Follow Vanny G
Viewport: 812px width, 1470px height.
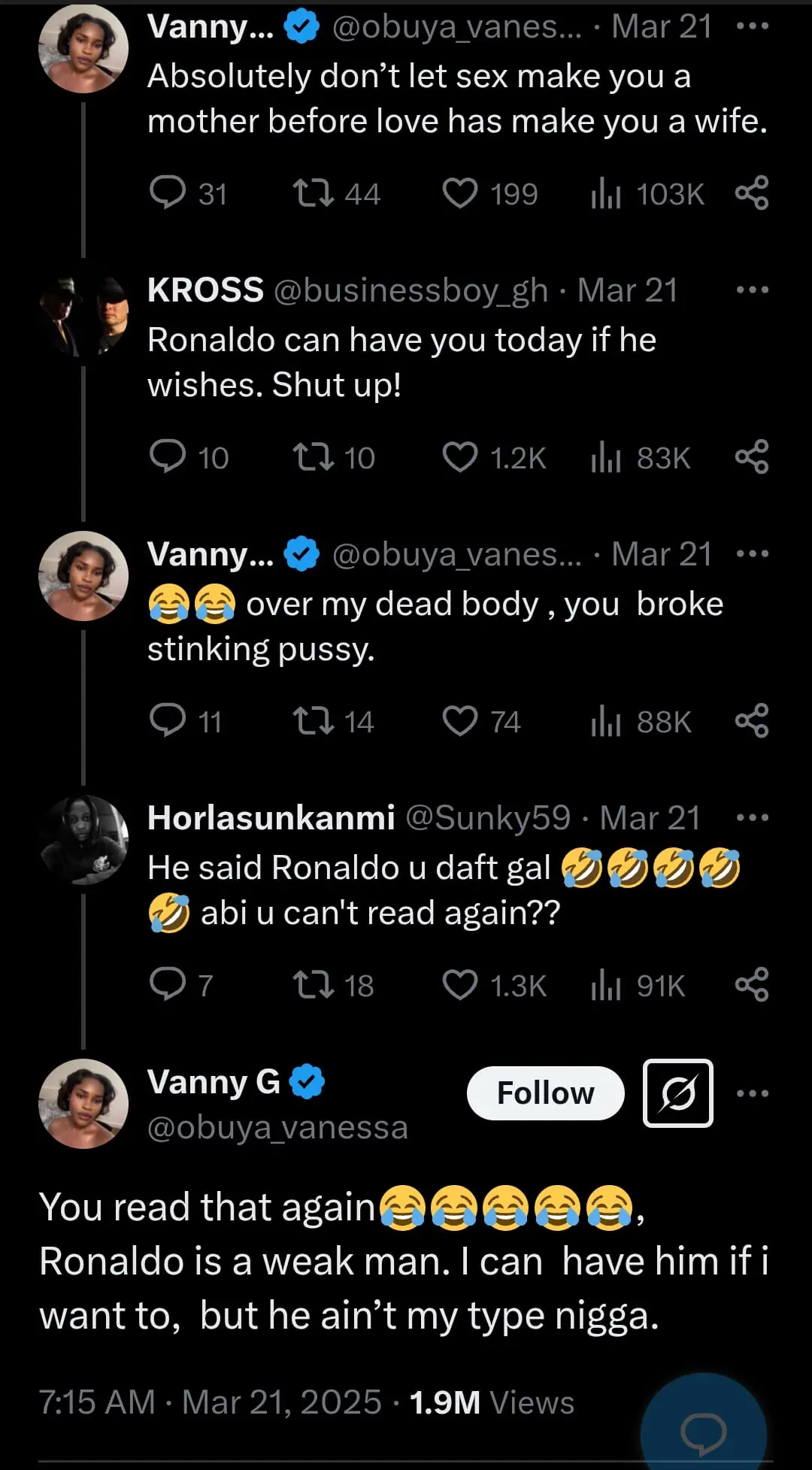coord(545,1093)
